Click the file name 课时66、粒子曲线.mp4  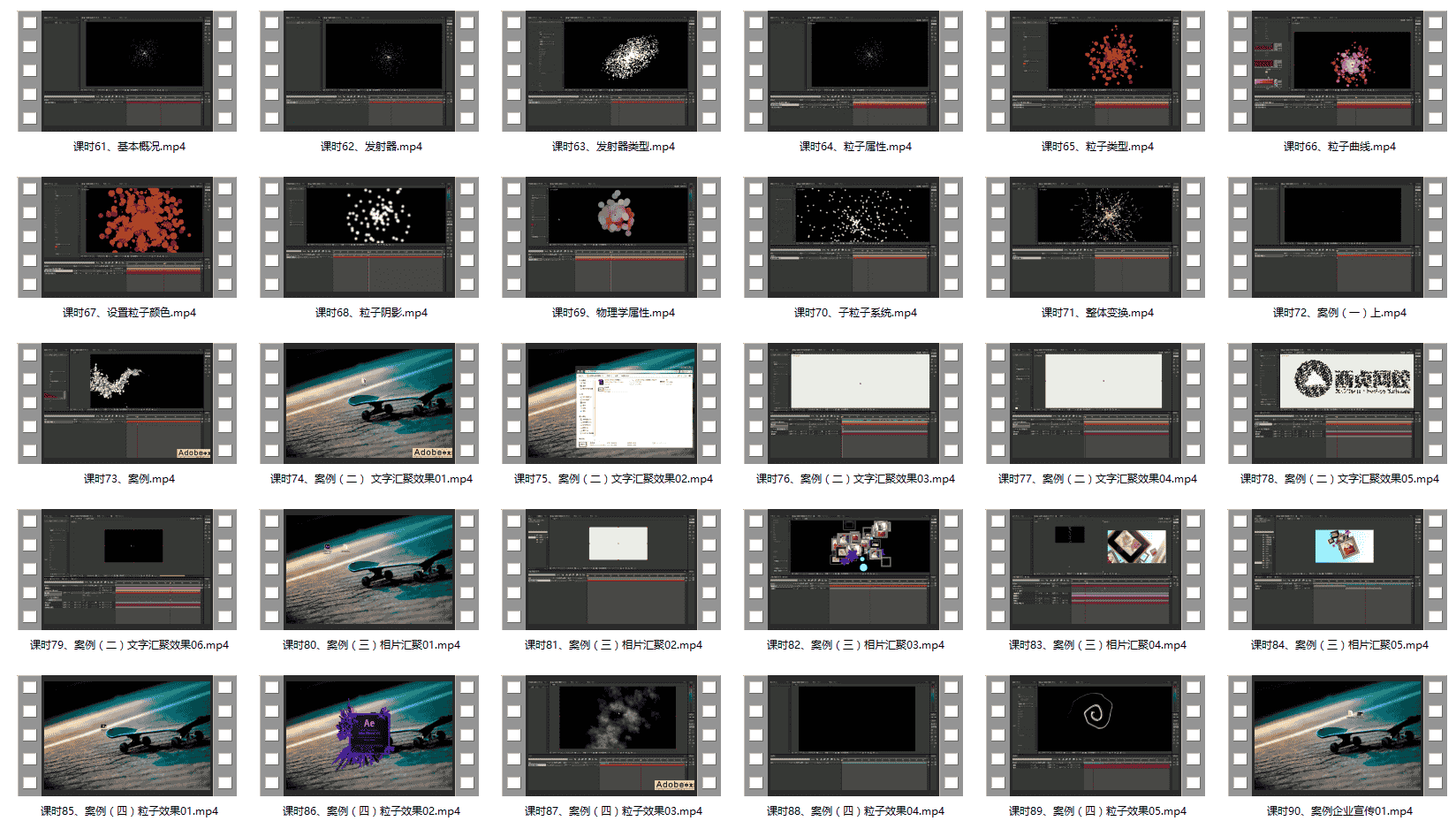(1339, 147)
